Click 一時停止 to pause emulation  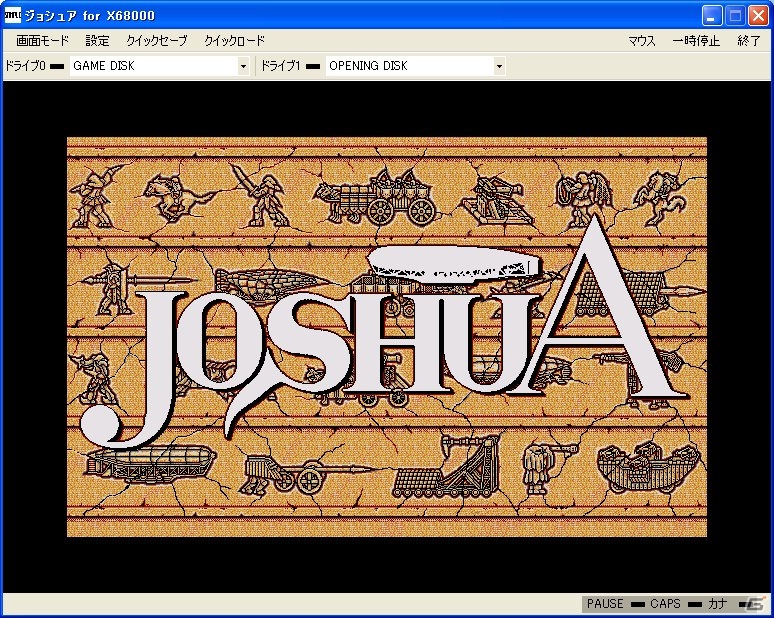[696, 40]
